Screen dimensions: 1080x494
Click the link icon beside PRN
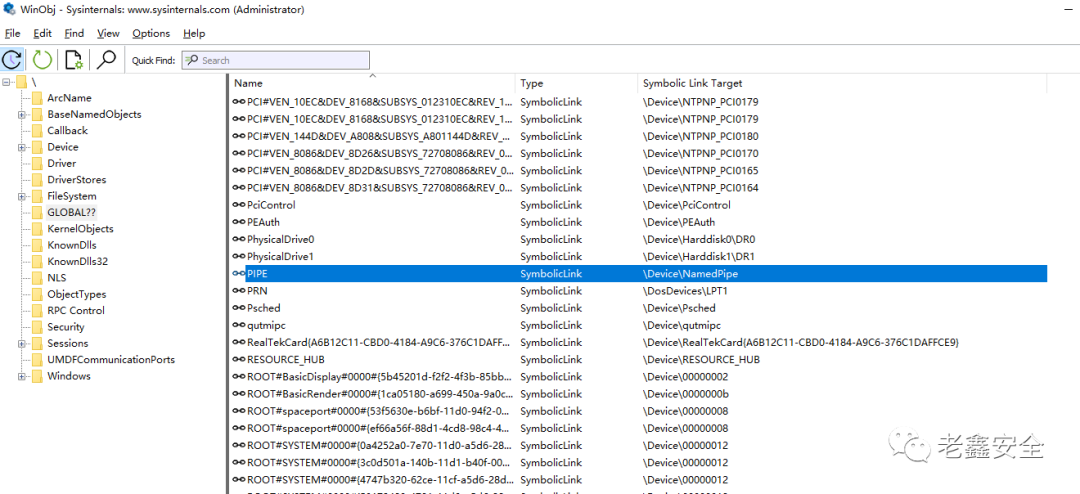tap(239, 291)
